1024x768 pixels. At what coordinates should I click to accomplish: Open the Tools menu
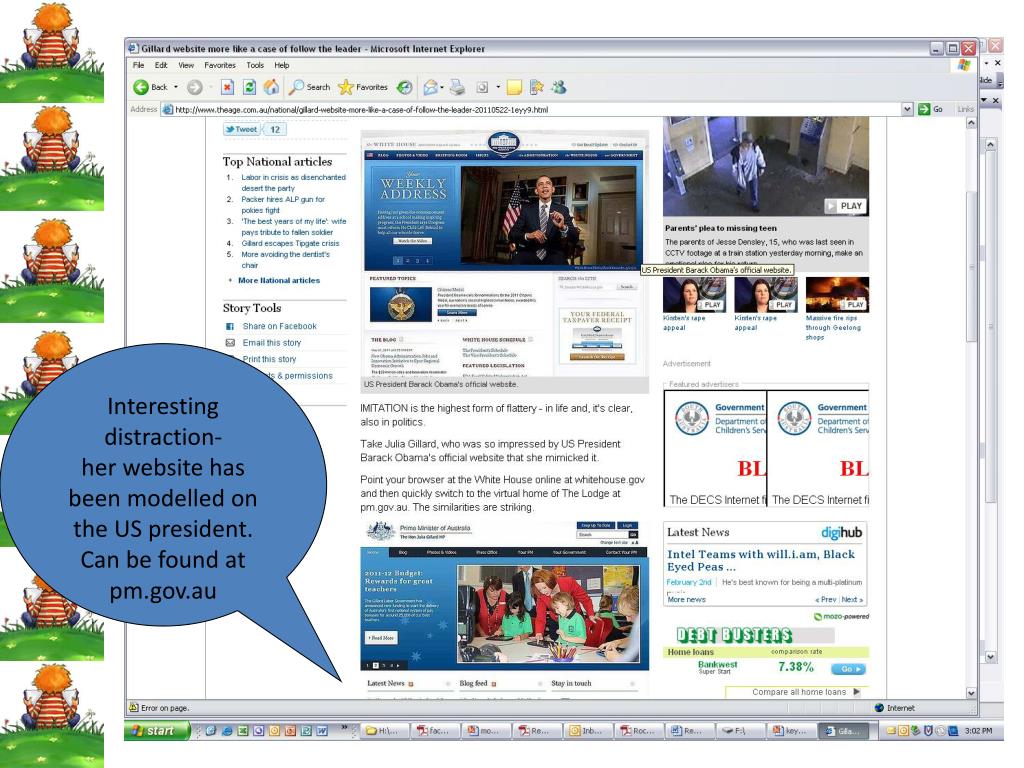point(255,65)
